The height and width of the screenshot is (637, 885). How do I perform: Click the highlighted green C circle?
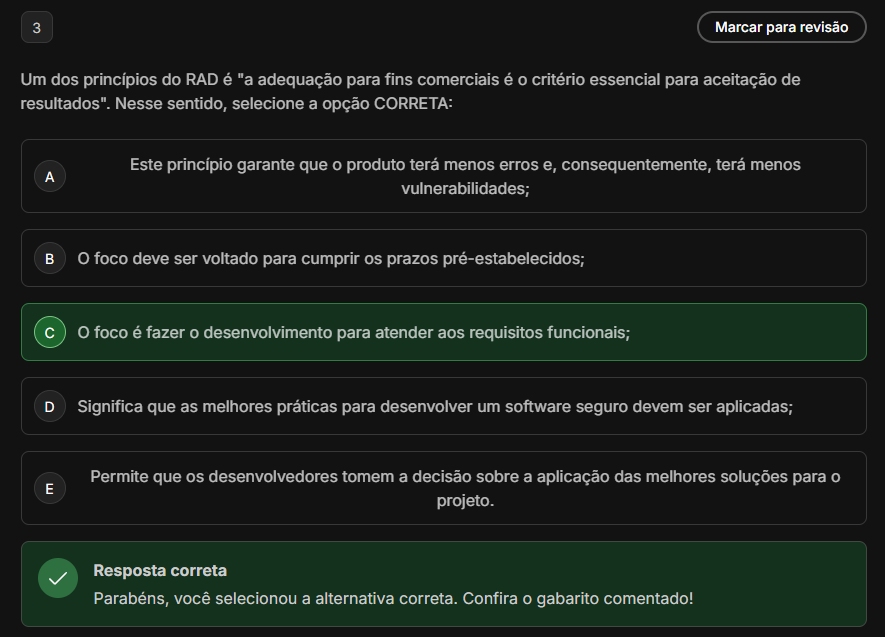tap(49, 333)
